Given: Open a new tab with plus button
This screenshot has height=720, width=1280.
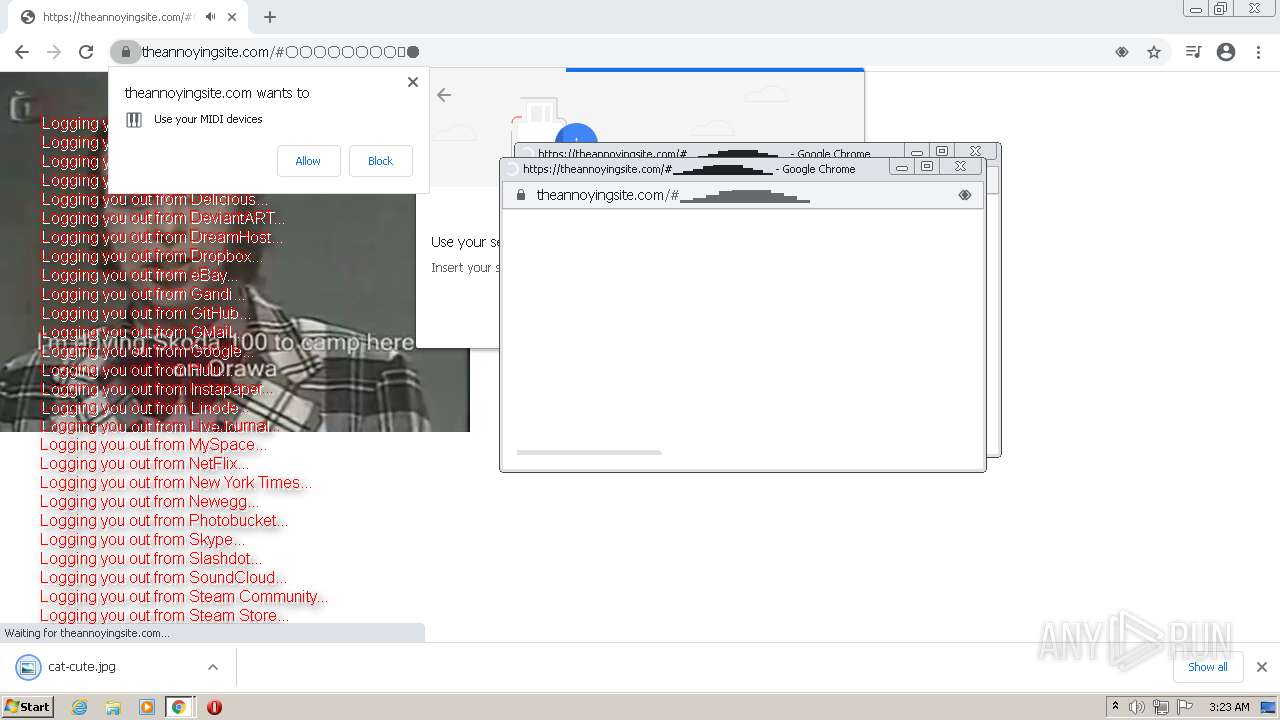Looking at the screenshot, I should [270, 17].
